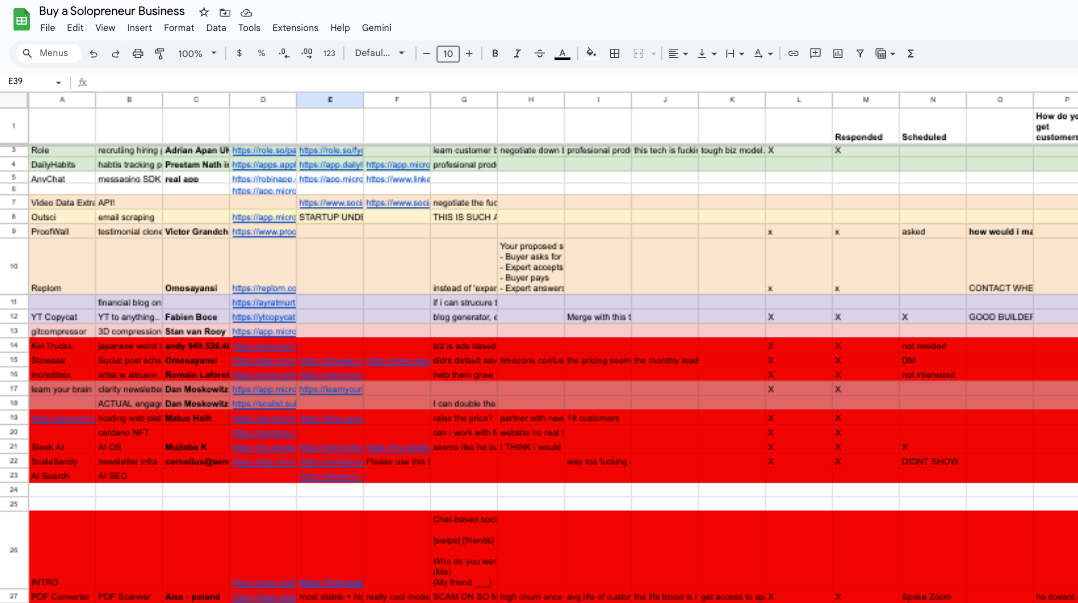The height and width of the screenshot is (603, 1078).
Task: Open the borders tool
Action: (615, 54)
